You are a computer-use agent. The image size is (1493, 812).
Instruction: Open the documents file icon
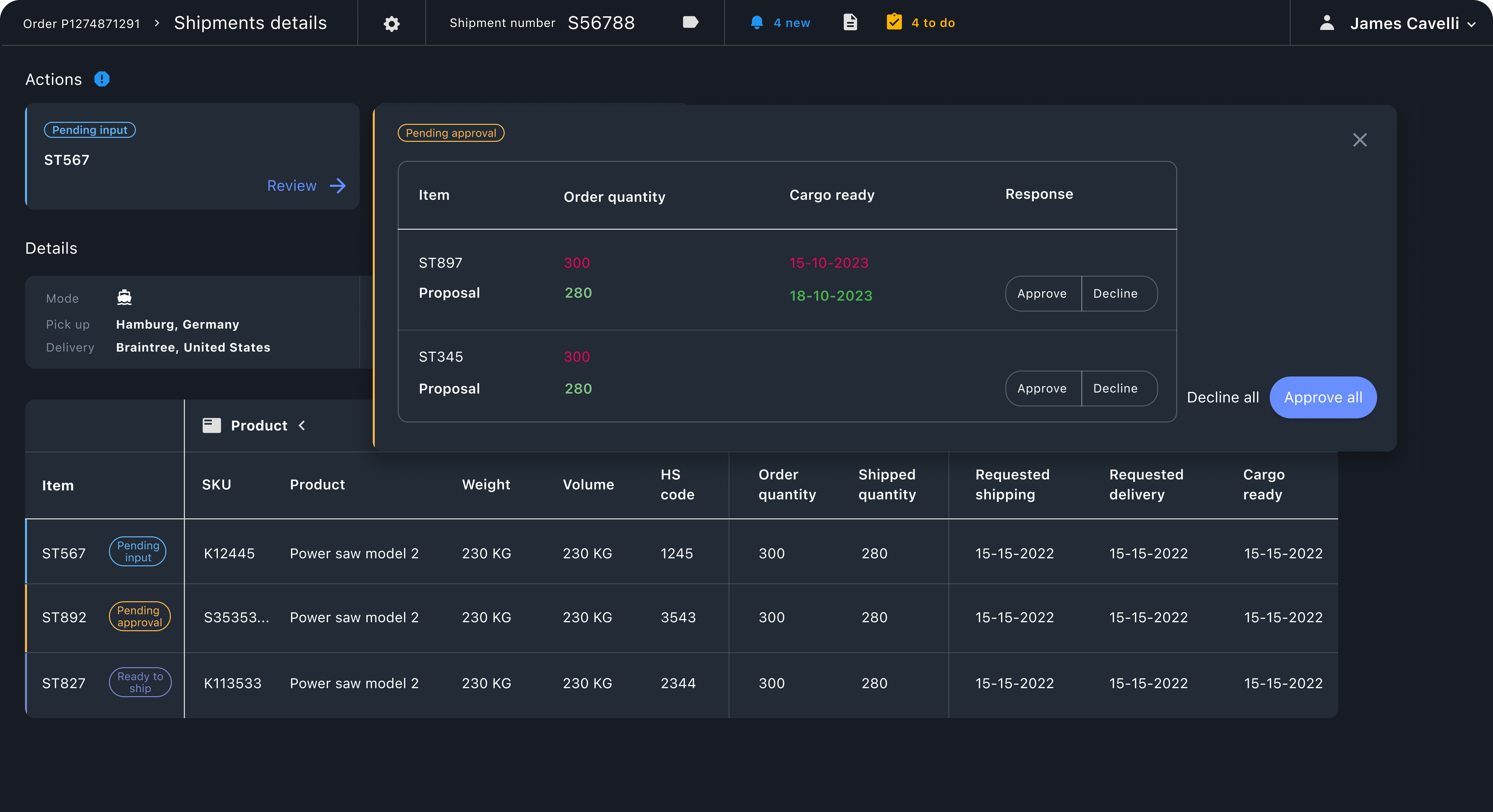coord(850,23)
